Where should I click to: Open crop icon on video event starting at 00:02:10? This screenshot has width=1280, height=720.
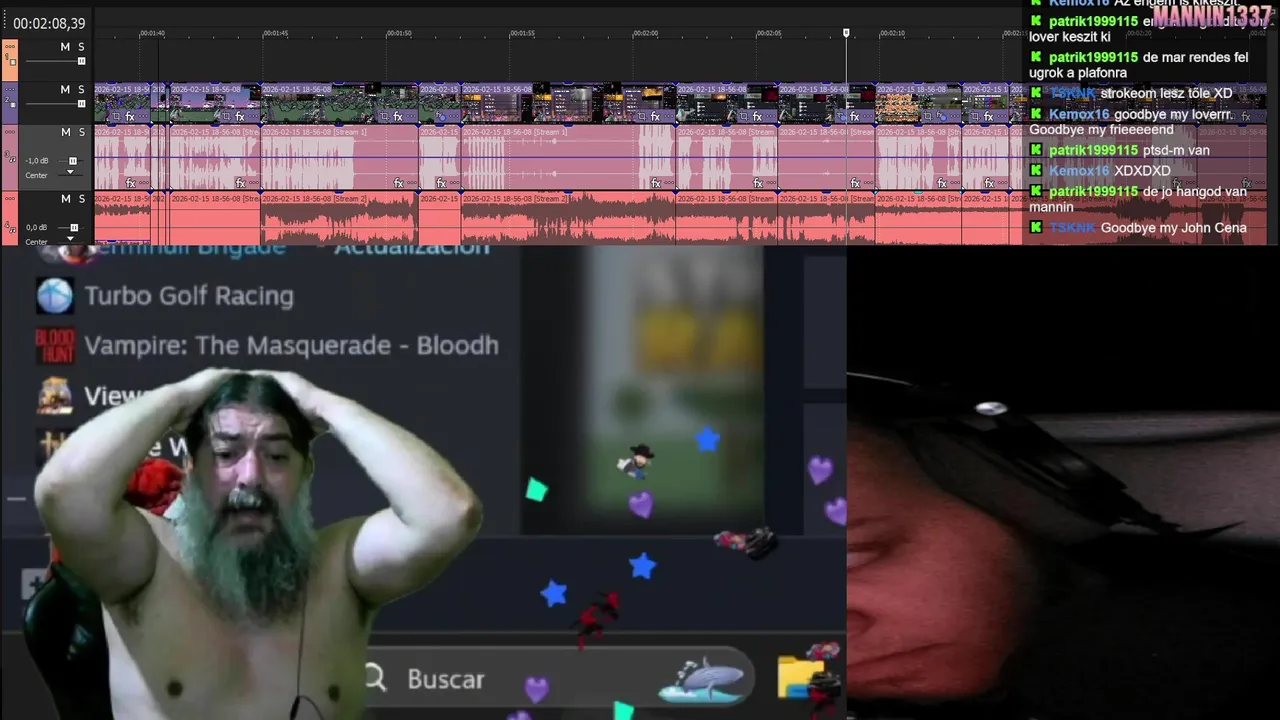[x=927, y=117]
